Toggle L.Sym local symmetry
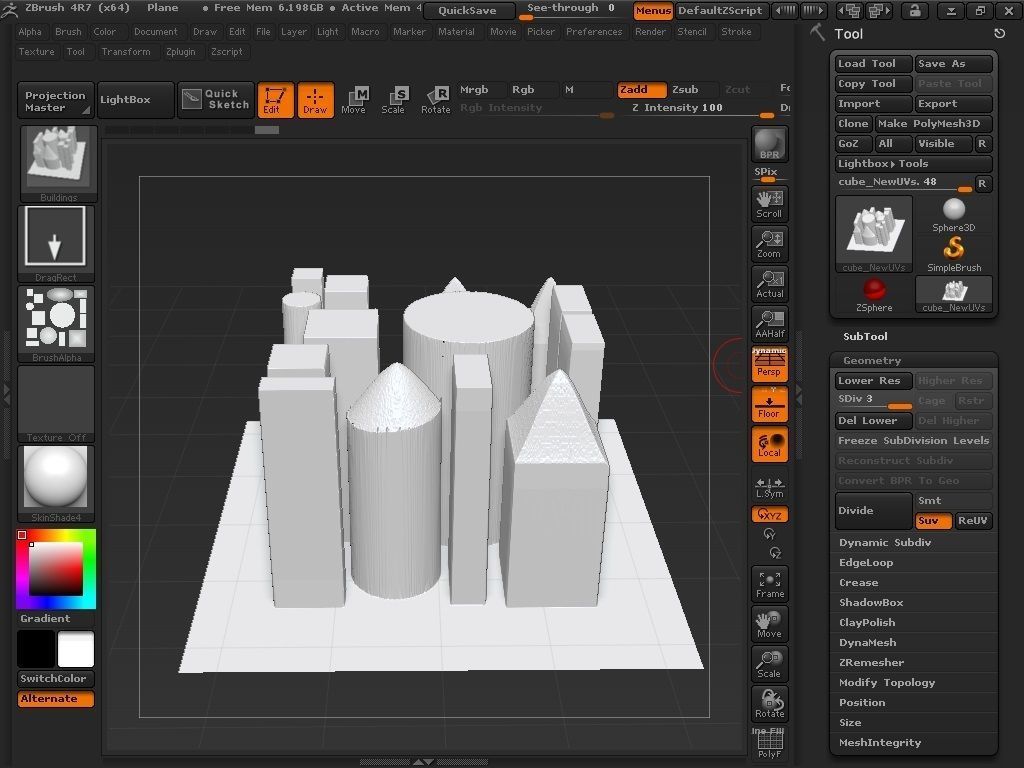Image resolution: width=1024 pixels, height=768 pixels. [x=769, y=487]
